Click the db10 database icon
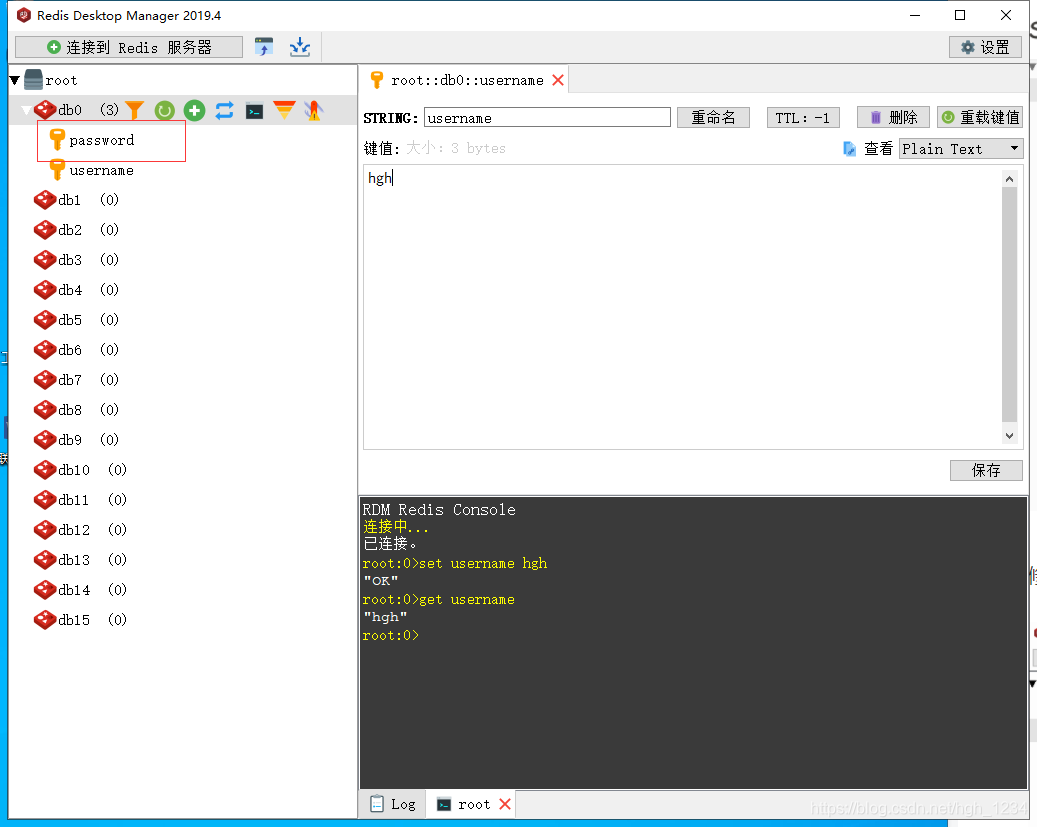The height and width of the screenshot is (827, 1037). tap(45, 470)
